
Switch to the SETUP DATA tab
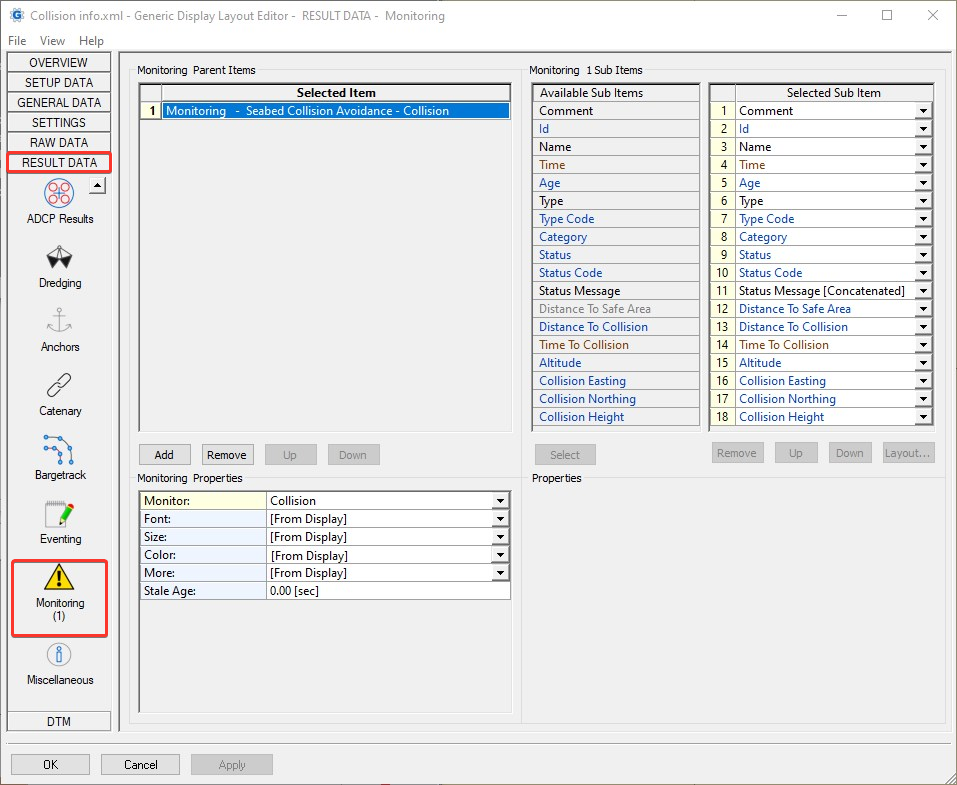[x=59, y=82]
